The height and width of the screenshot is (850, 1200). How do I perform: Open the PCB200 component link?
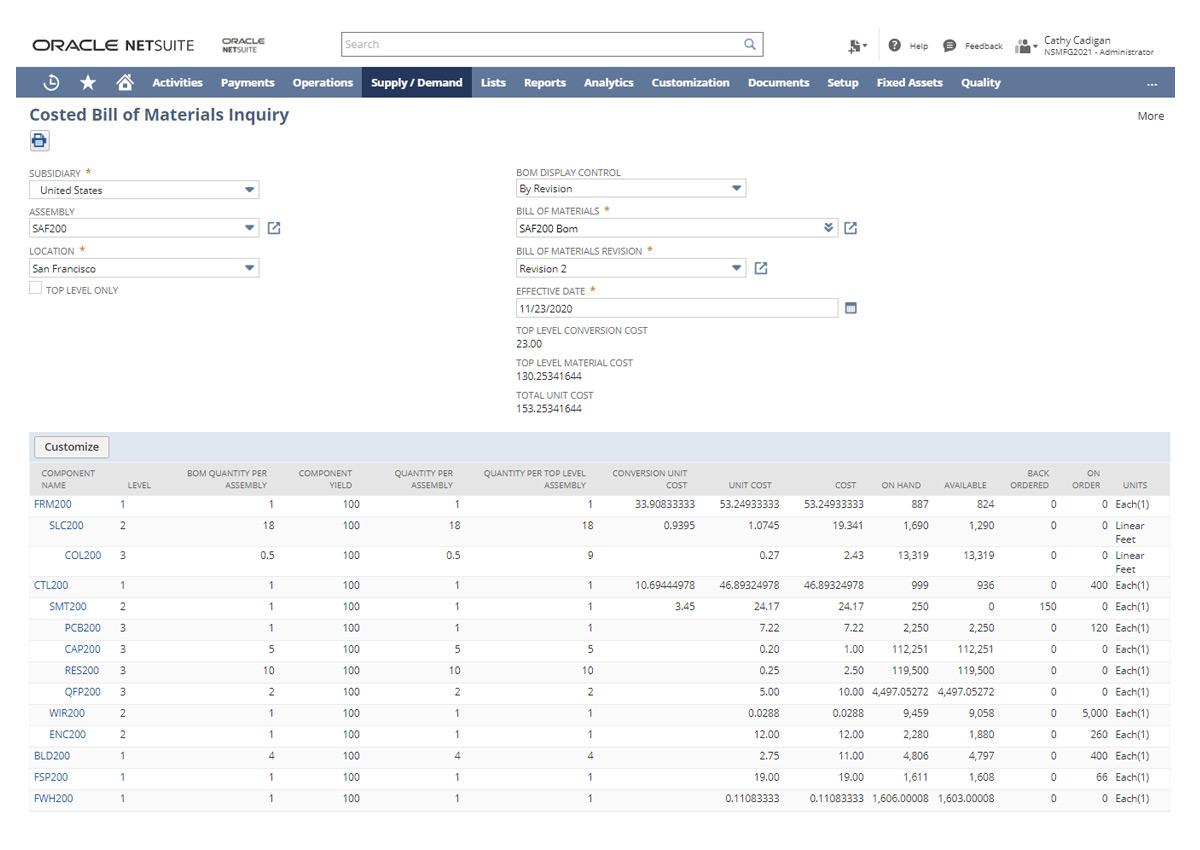click(82, 628)
